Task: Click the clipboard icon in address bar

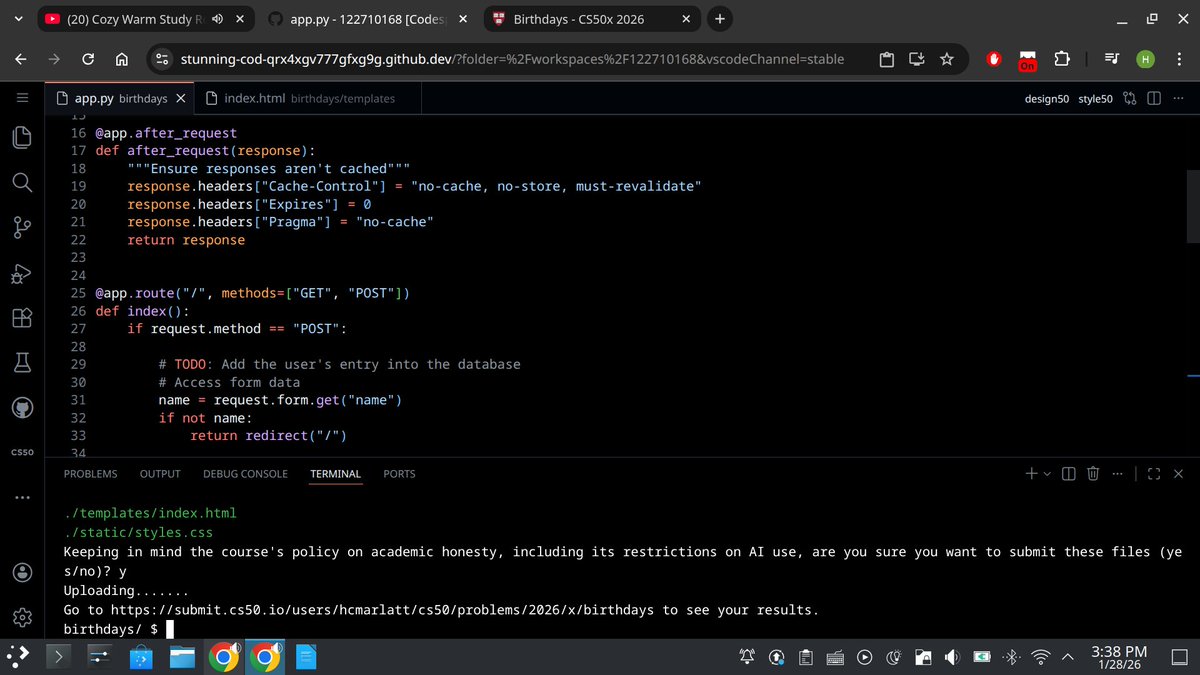Action: click(x=887, y=60)
